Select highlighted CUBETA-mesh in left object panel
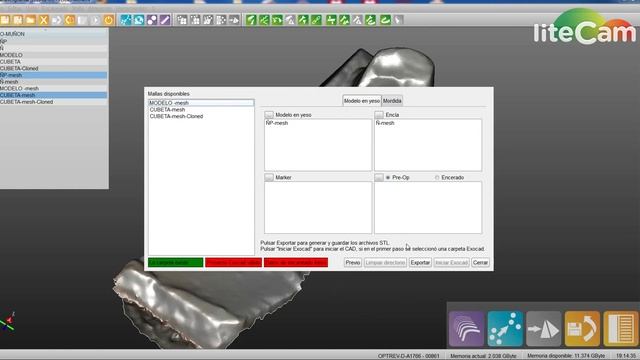 (53, 95)
